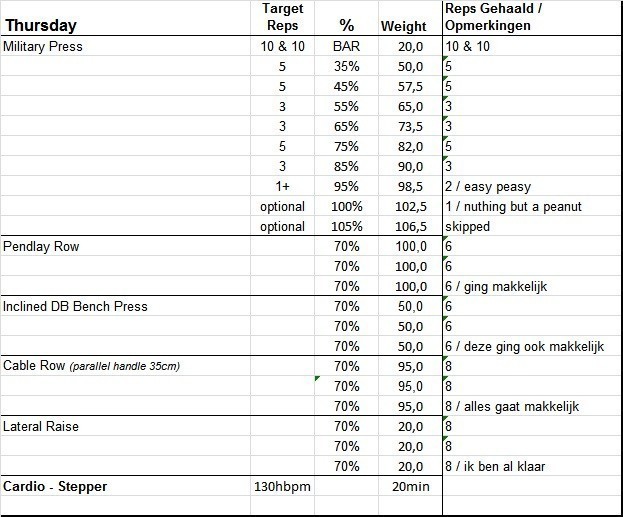This screenshot has width=623, height=517.
Task: Click the '2 / easy peasy' note cell
Action: click(488, 186)
